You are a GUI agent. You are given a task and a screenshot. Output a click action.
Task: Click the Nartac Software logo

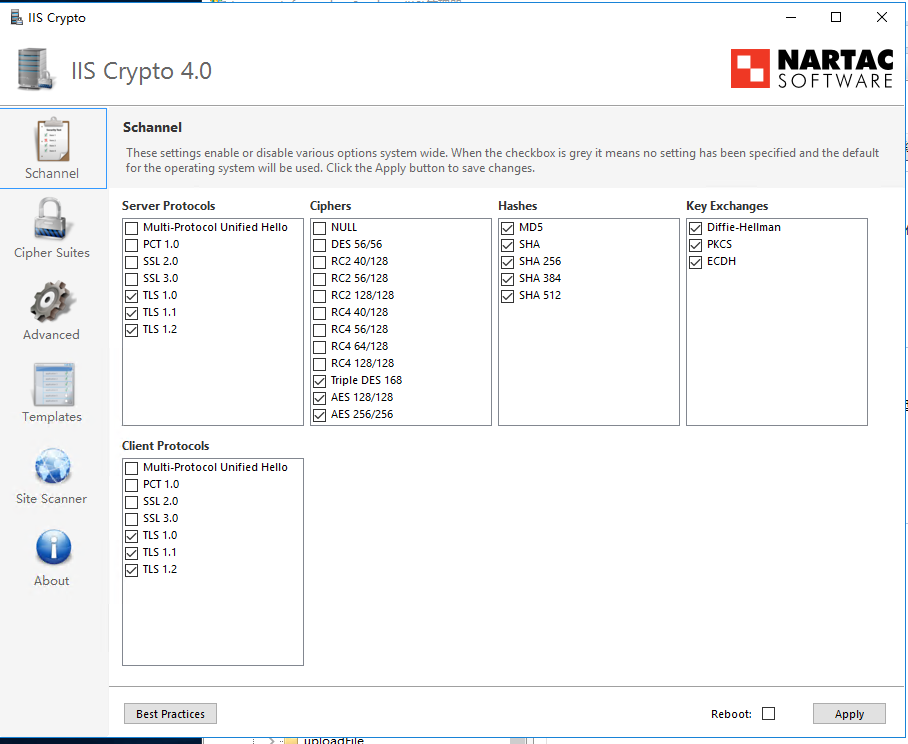812,68
